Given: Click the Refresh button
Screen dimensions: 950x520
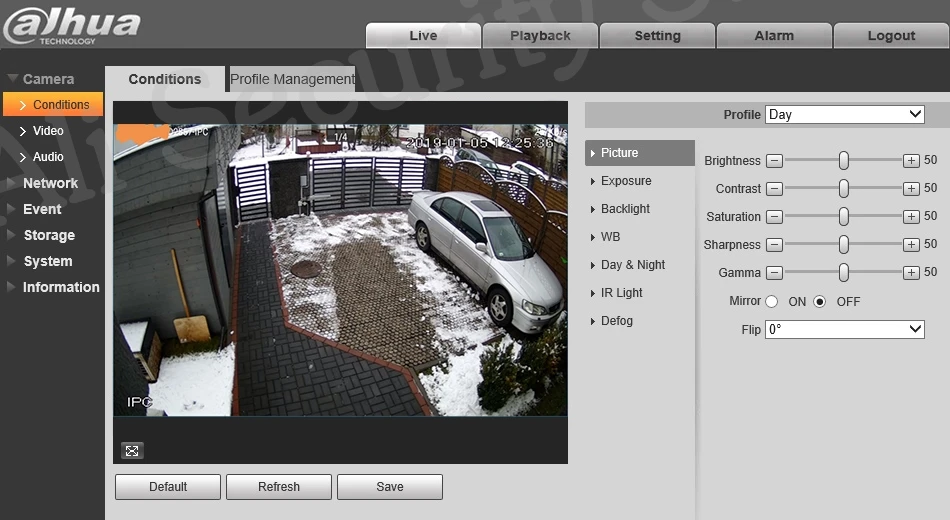Looking at the screenshot, I should tap(279, 487).
